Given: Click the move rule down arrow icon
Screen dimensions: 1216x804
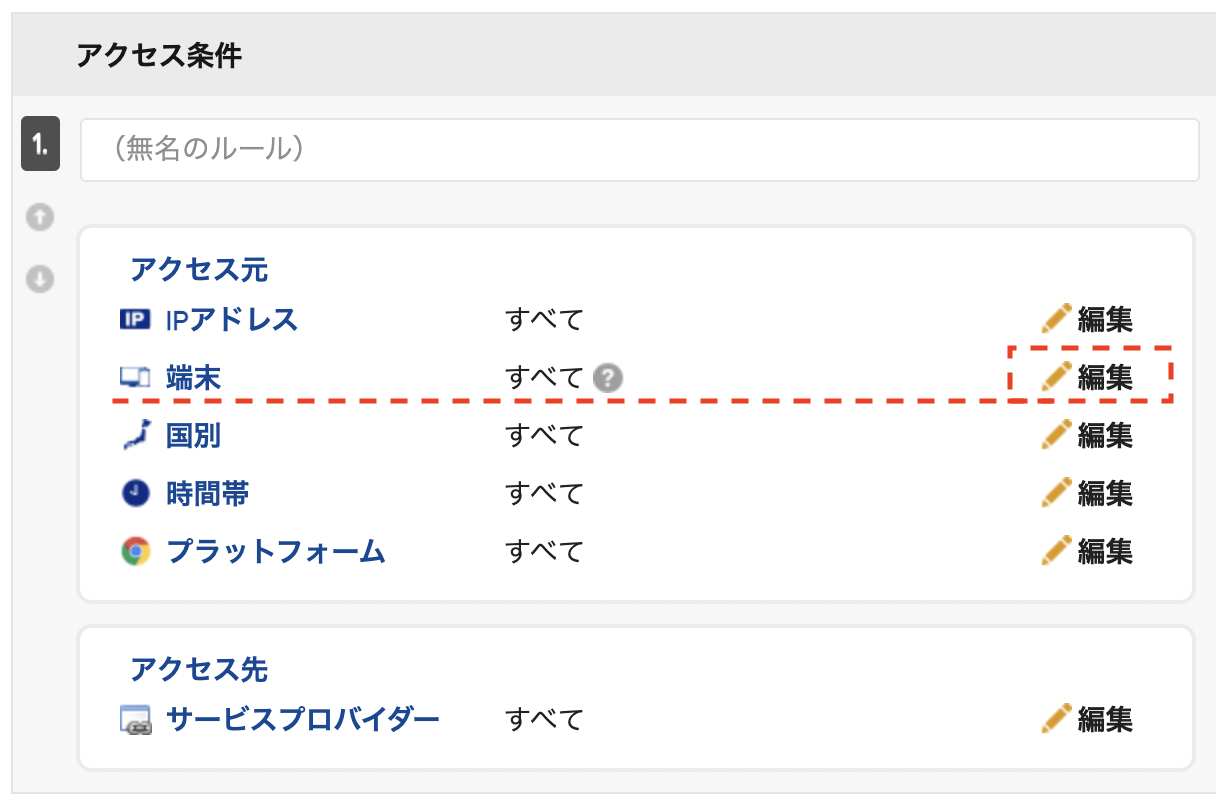Looking at the screenshot, I should [x=39, y=279].
